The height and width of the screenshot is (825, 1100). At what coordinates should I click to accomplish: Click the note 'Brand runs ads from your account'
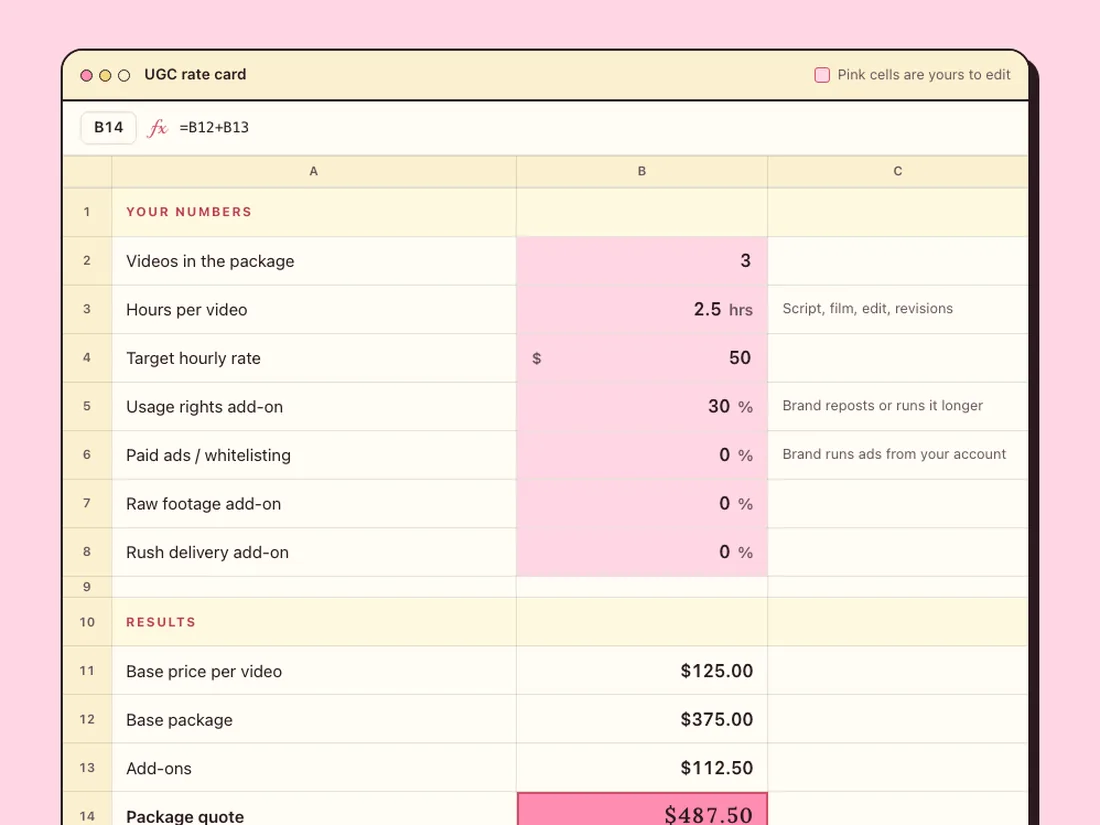[894, 454]
